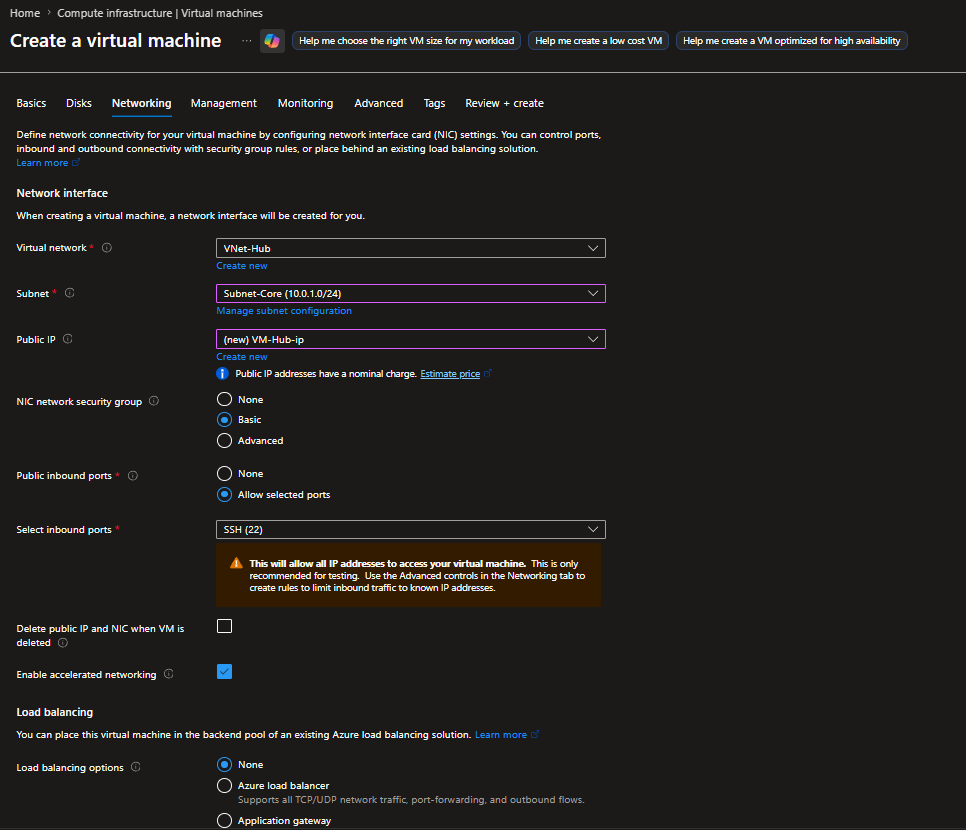Open Compute infrastructure | Virtual machines breadcrumb
This screenshot has width=966, height=830.
(x=160, y=13)
